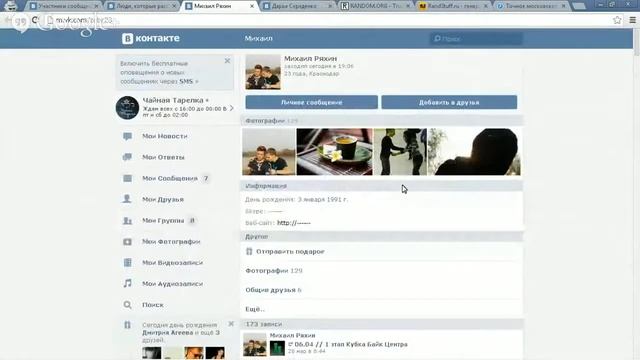Switch to the RandStuff.ru tab
Viewport: 640px width, 360px height.
click(x=453, y=6)
